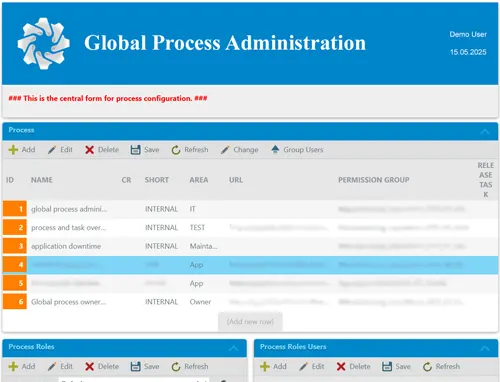Image resolution: width=500 pixels, height=382 pixels.
Task: Add a new entry in Process Roles Users
Action: (273, 366)
